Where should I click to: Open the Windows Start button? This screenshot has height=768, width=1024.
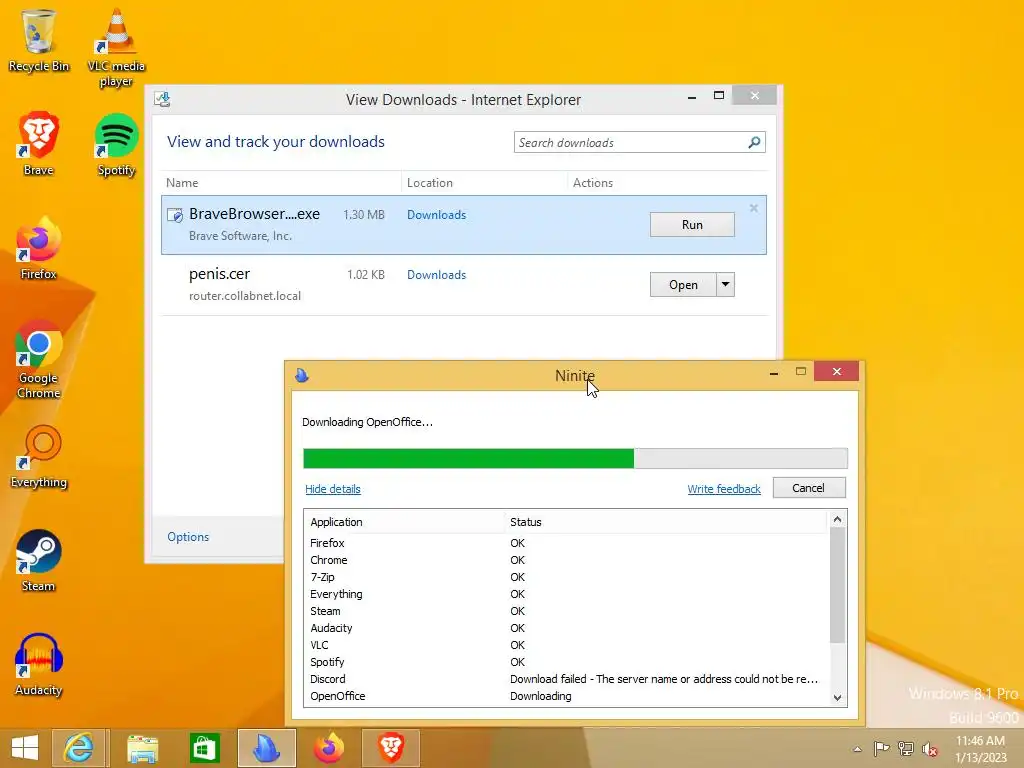[25, 748]
